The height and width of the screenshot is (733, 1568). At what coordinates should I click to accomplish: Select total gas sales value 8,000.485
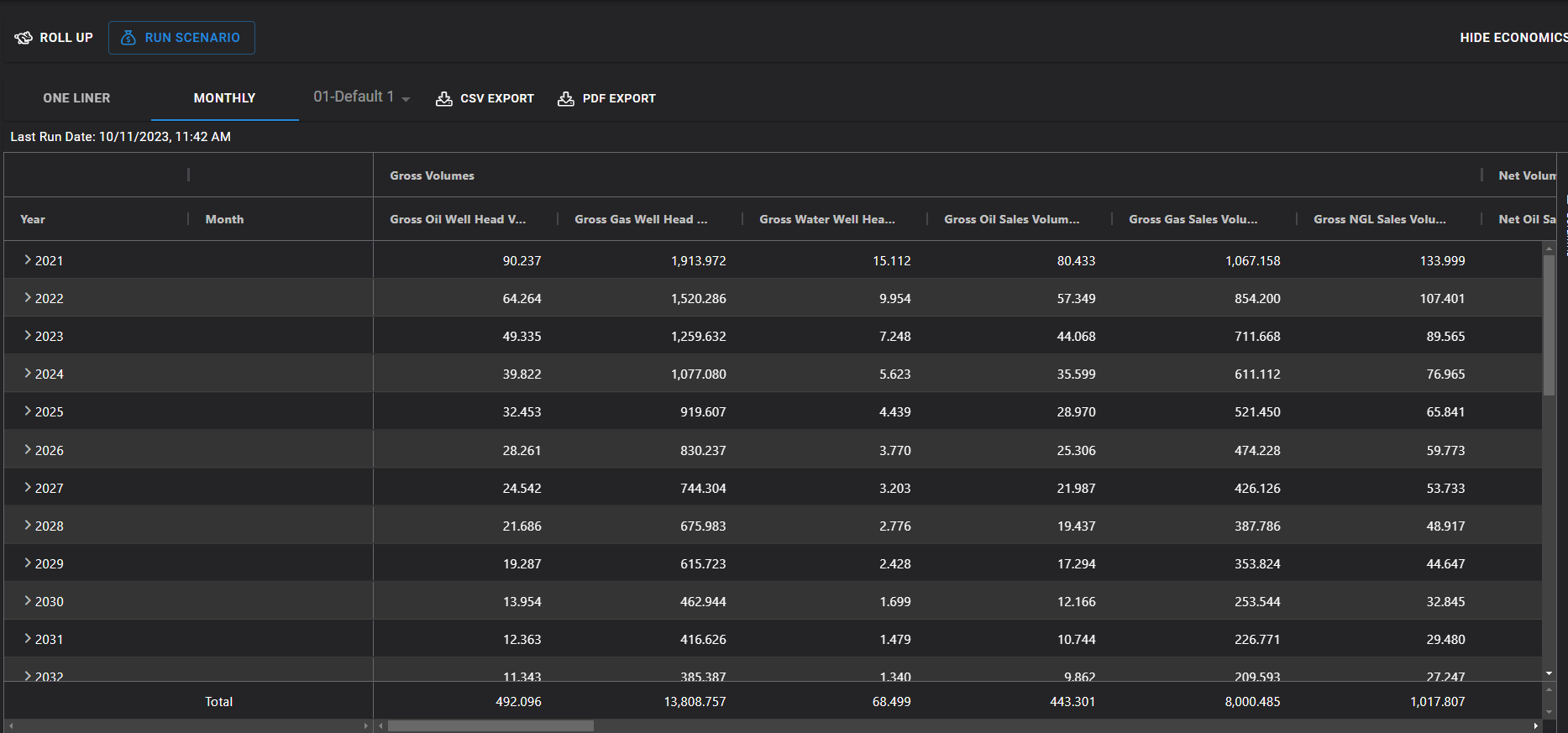point(1252,702)
